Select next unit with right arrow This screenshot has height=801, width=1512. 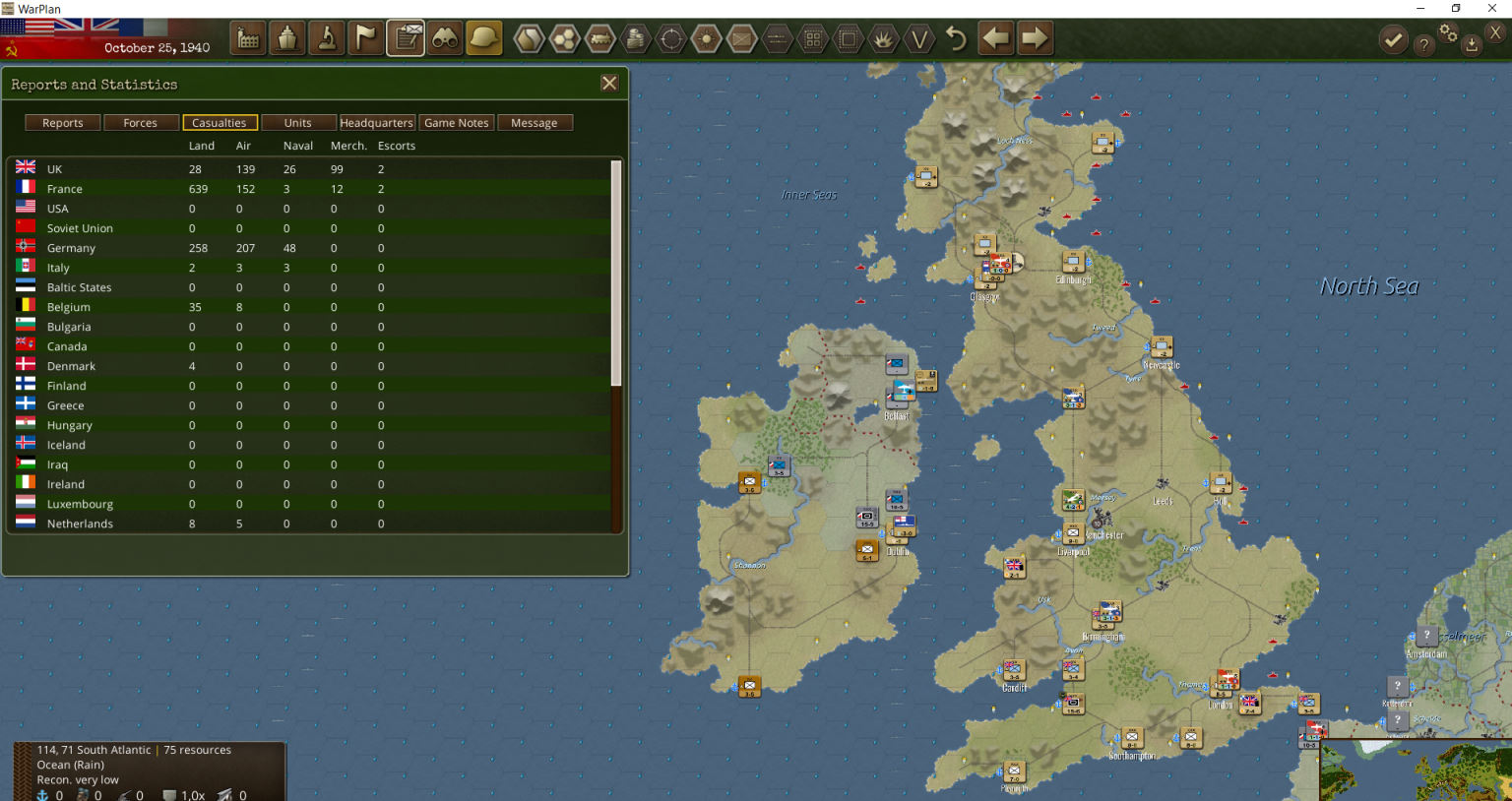tap(1036, 39)
